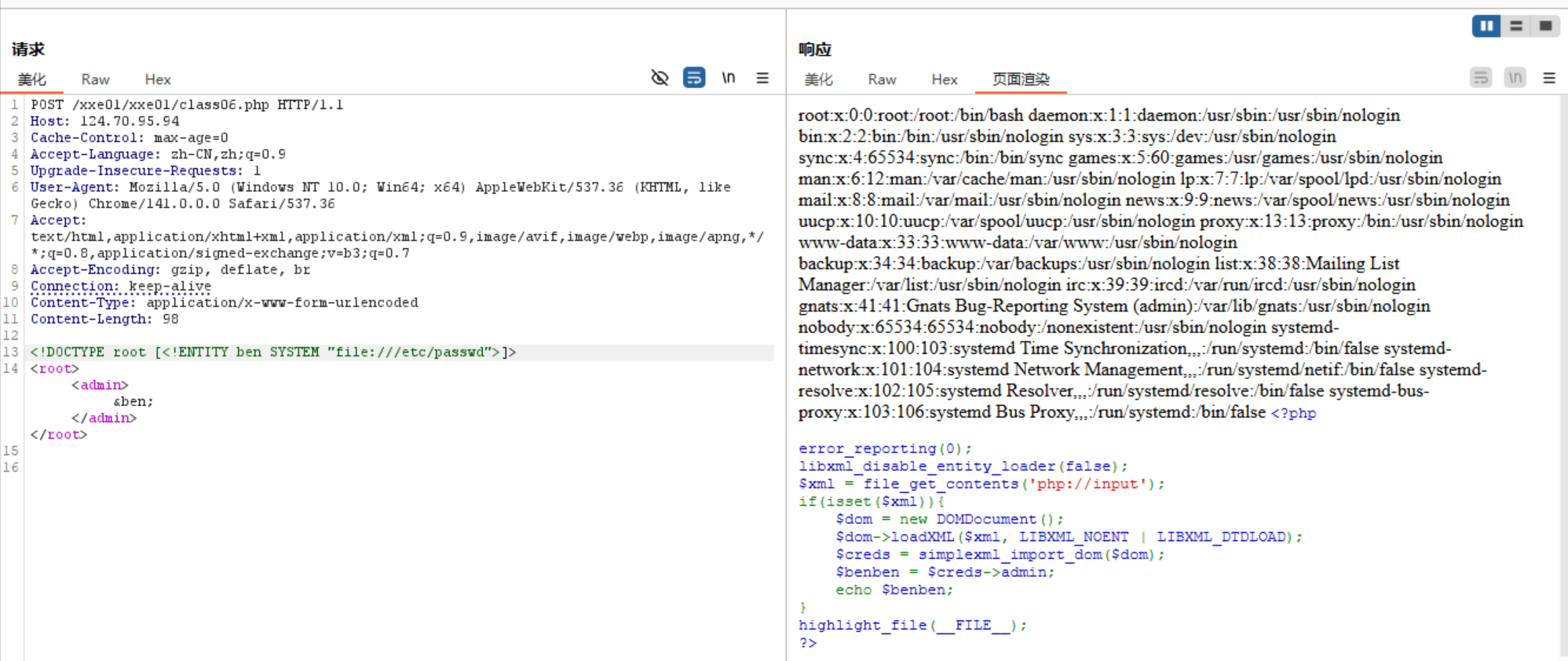Open request panel hamburger menu

click(762, 78)
